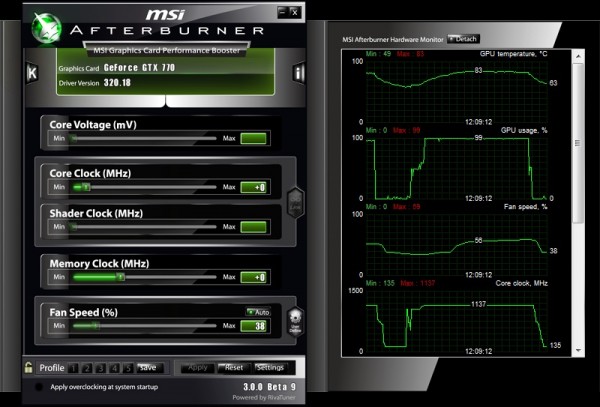Screen dimensions: 600x407
Task: Select profile slot 3
Action: [100, 368]
